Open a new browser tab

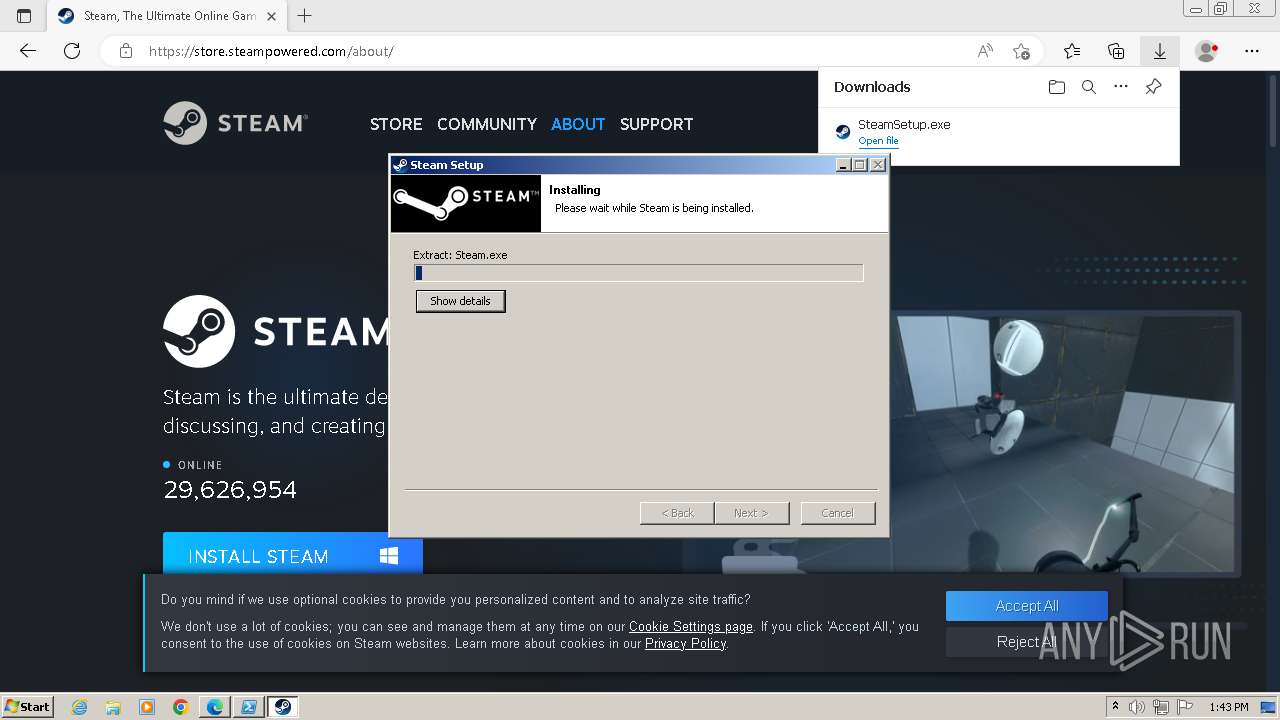pos(305,15)
